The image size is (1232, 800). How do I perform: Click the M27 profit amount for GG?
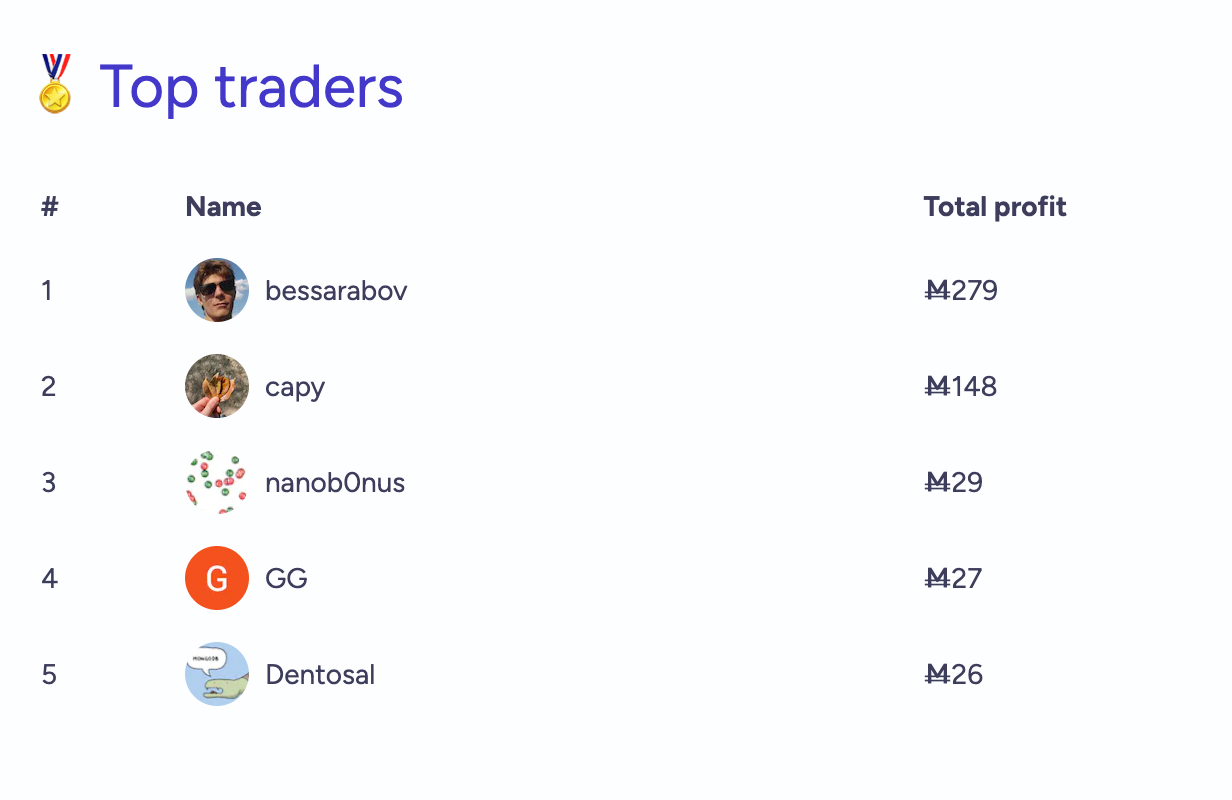(954, 579)
